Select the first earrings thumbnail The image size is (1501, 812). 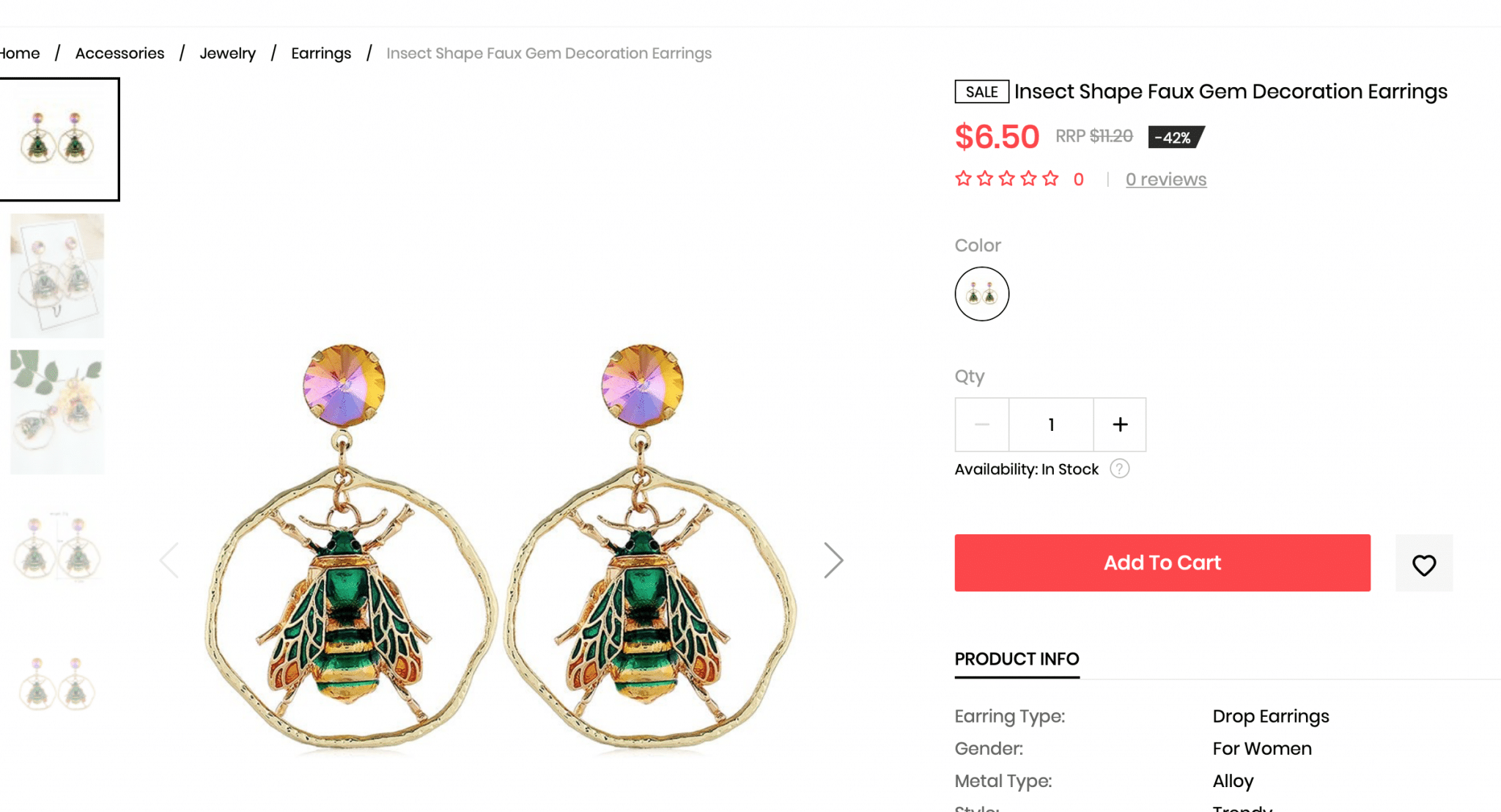point(59,139)
